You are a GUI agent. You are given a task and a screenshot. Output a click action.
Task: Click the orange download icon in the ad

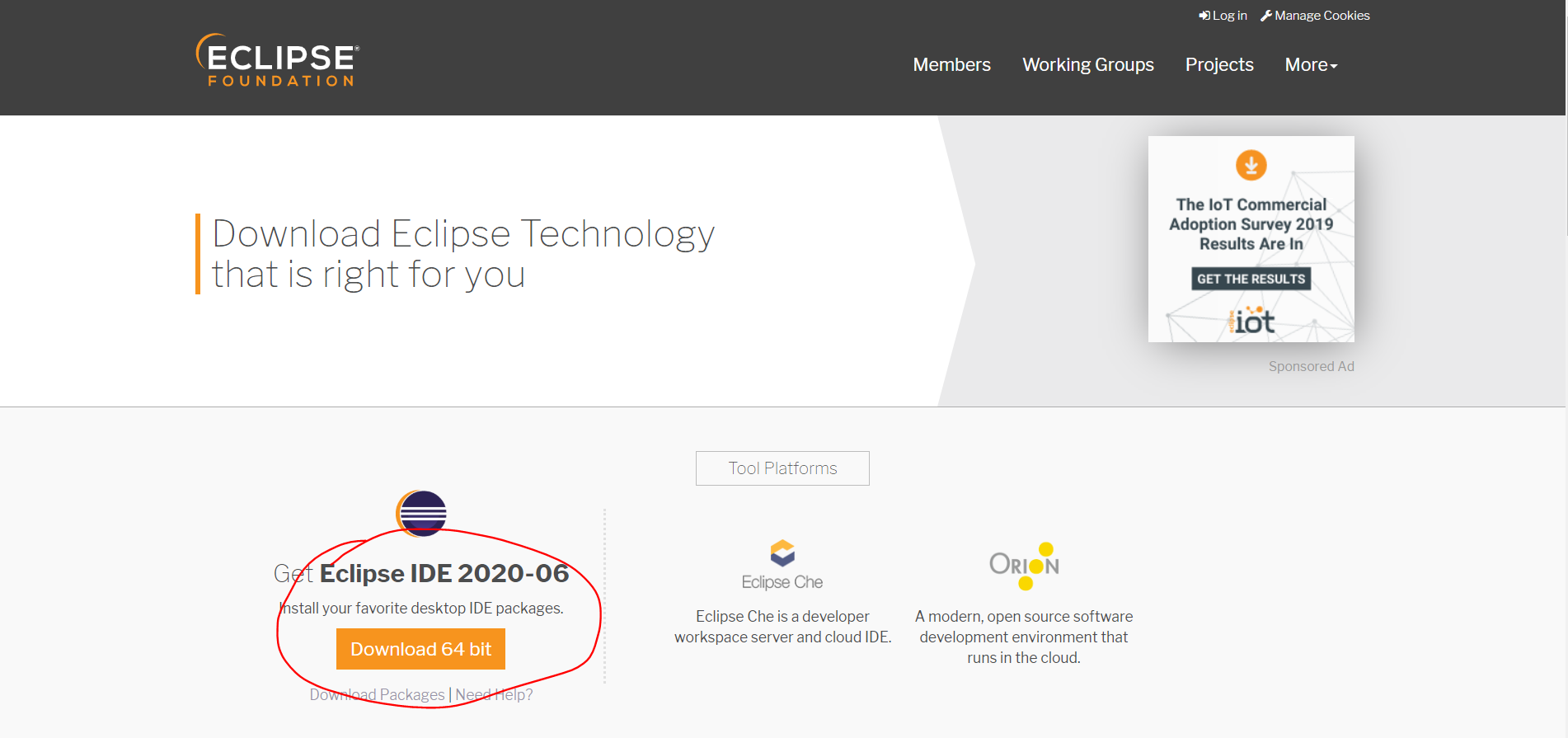pyautogui.click(x=1251, y=165)
